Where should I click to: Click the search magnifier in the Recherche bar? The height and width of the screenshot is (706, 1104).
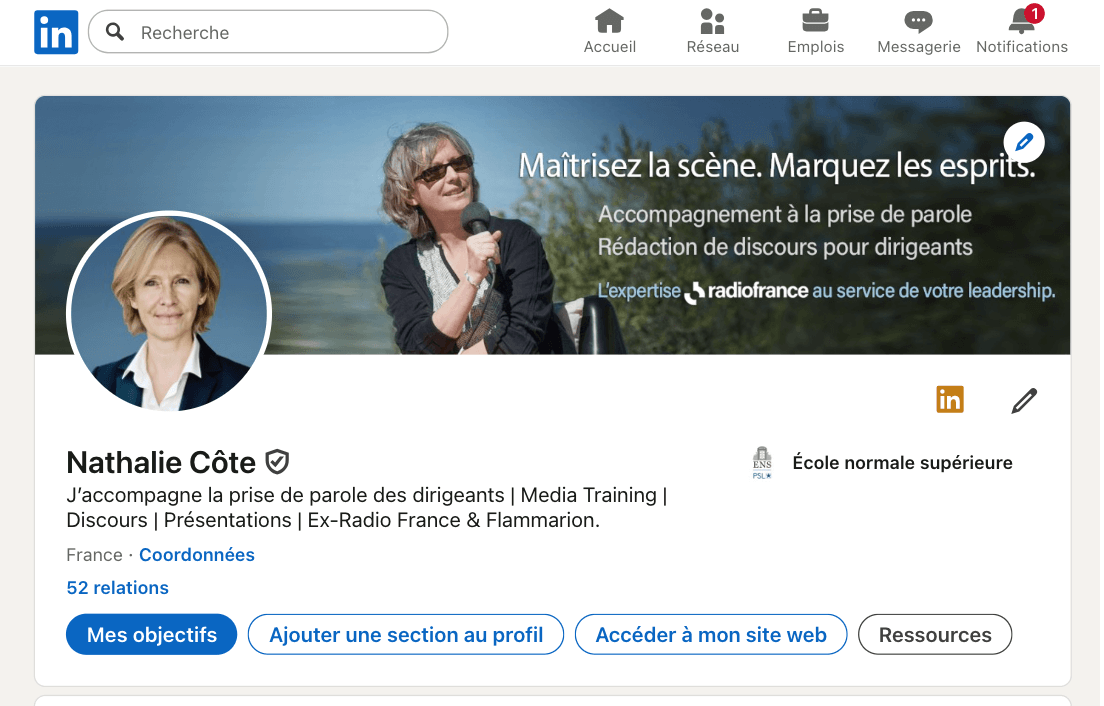[113, 32]
